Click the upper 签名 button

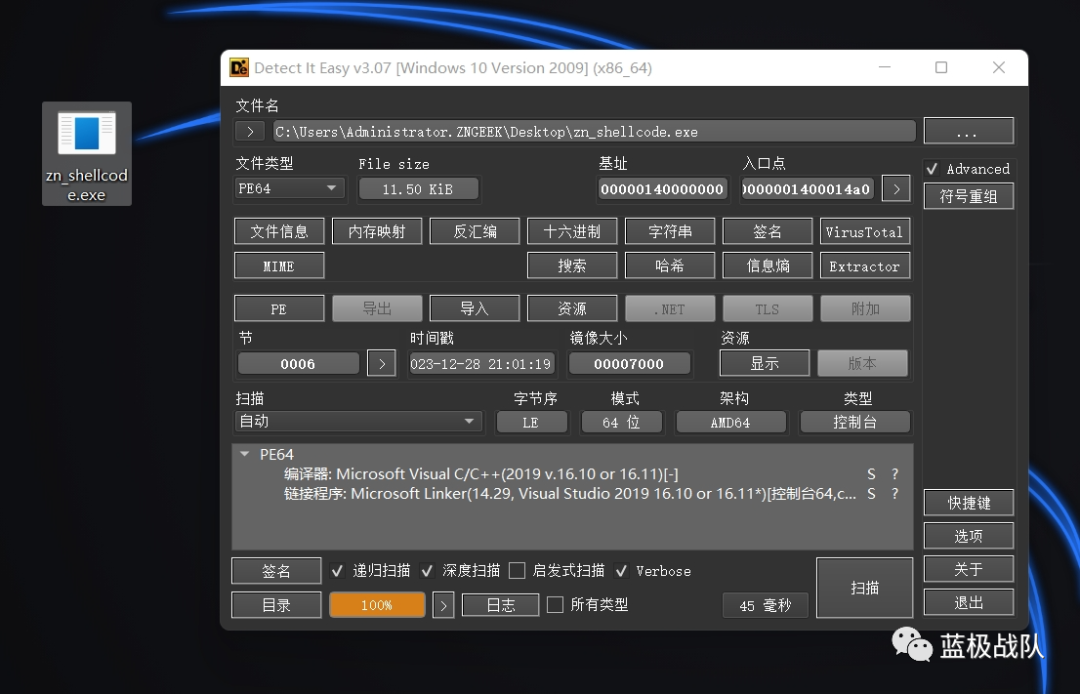pyautogui.click(x=767, y=231)
